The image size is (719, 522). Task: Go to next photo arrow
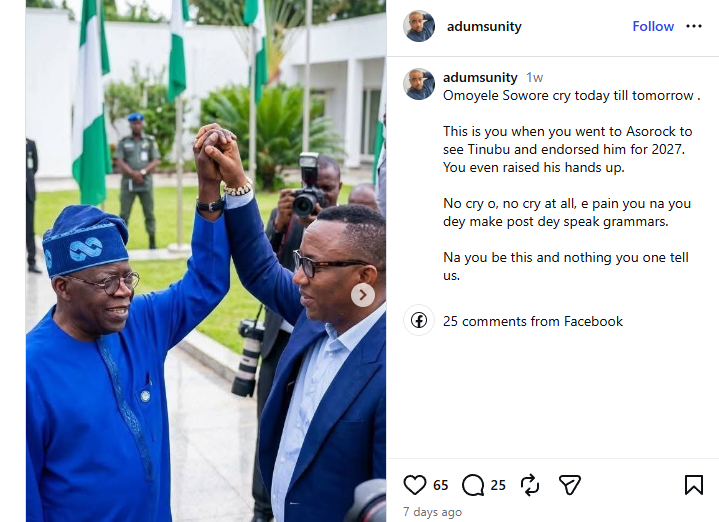pyautogui.click(x=363, y=294)
